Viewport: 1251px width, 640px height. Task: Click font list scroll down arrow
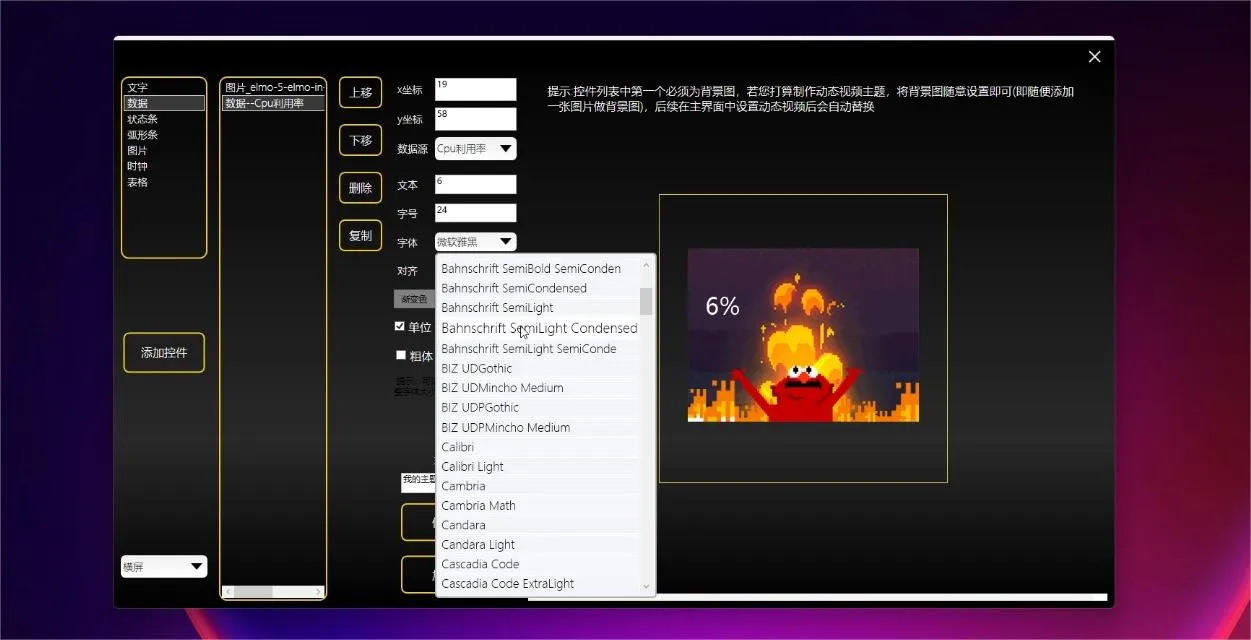[646, 587]
